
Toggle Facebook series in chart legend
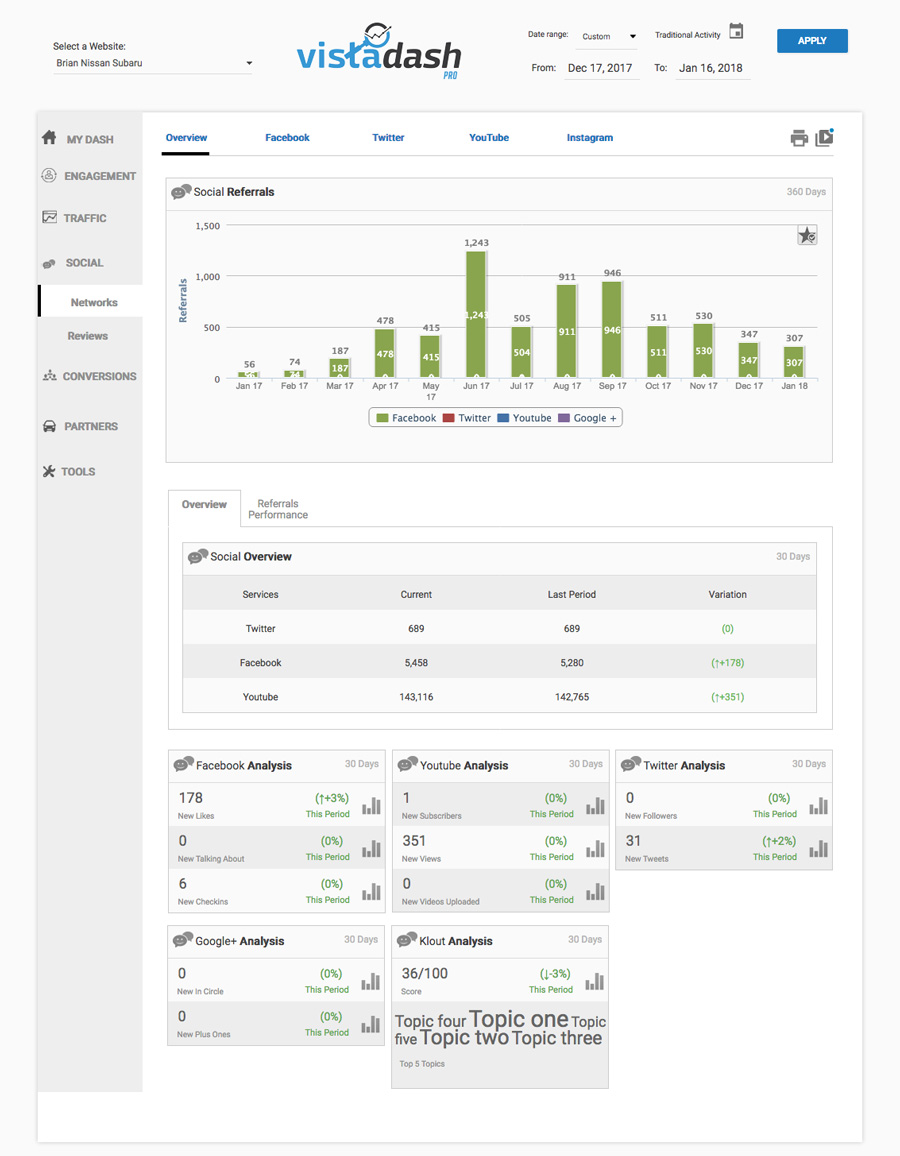tap(406, 418)
